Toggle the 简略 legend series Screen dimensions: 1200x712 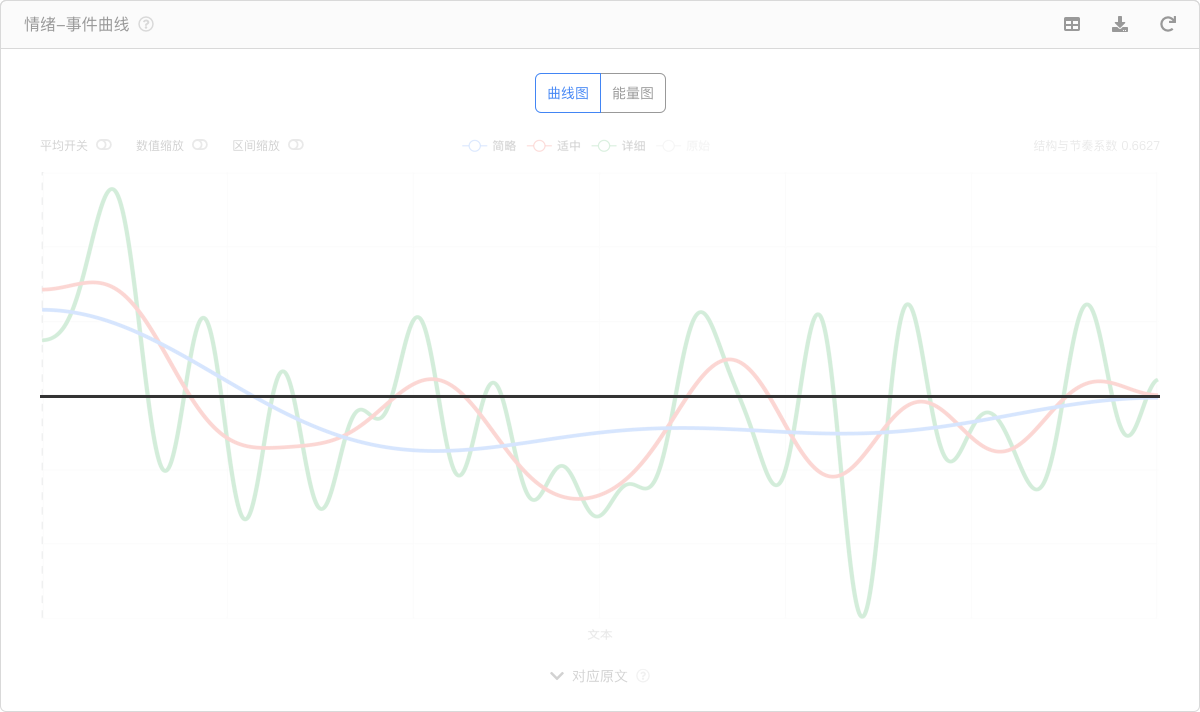(x=489, y=146)
